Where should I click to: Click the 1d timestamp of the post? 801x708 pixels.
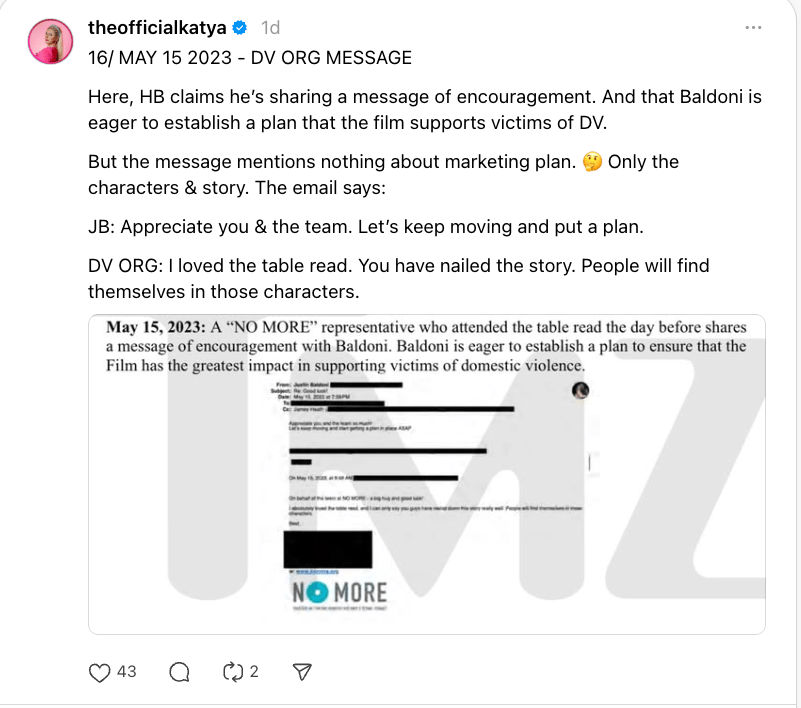point(270,28)
